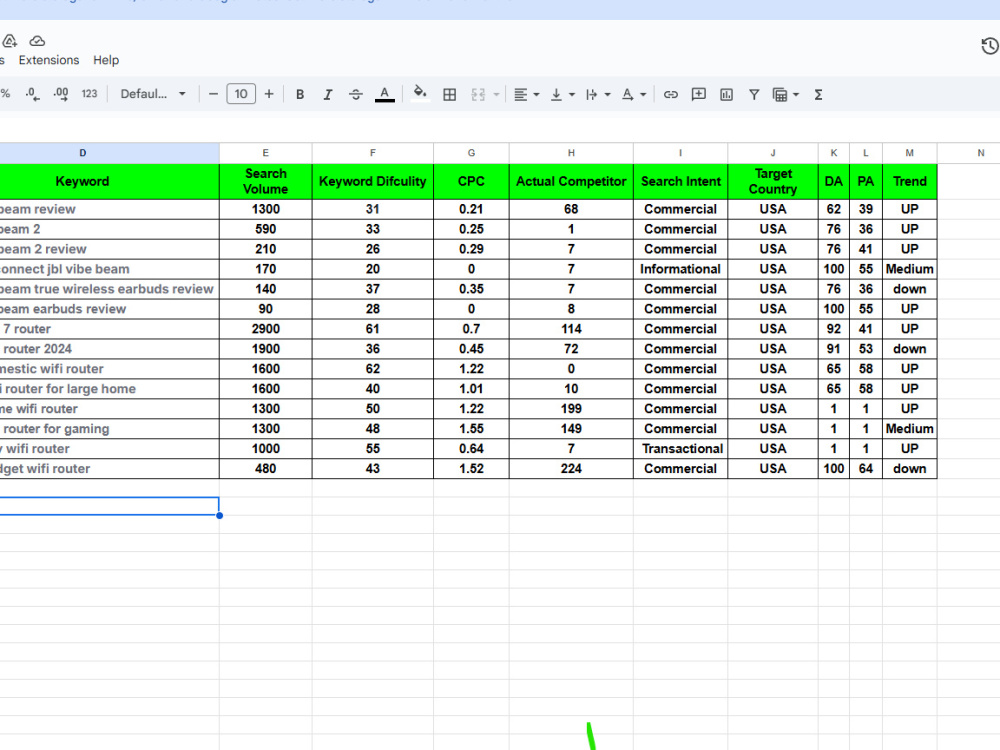1000x750 pixels.
Task: Select column E header
Action: pyautogui.click(x=265, y=153)
